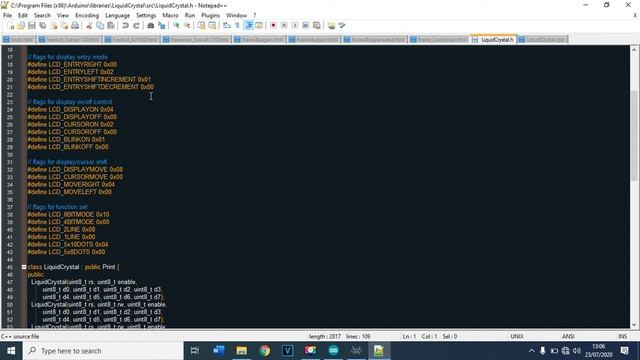Save the current file with the Save icon

pyautogui.click(x=32, y=25)
